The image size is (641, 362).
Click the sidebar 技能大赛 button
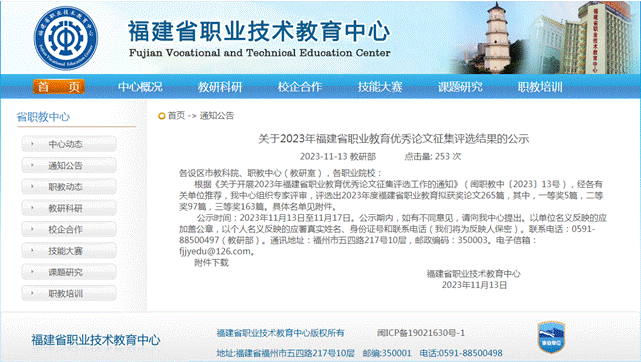pyautogui.click(x=69, y=250)
